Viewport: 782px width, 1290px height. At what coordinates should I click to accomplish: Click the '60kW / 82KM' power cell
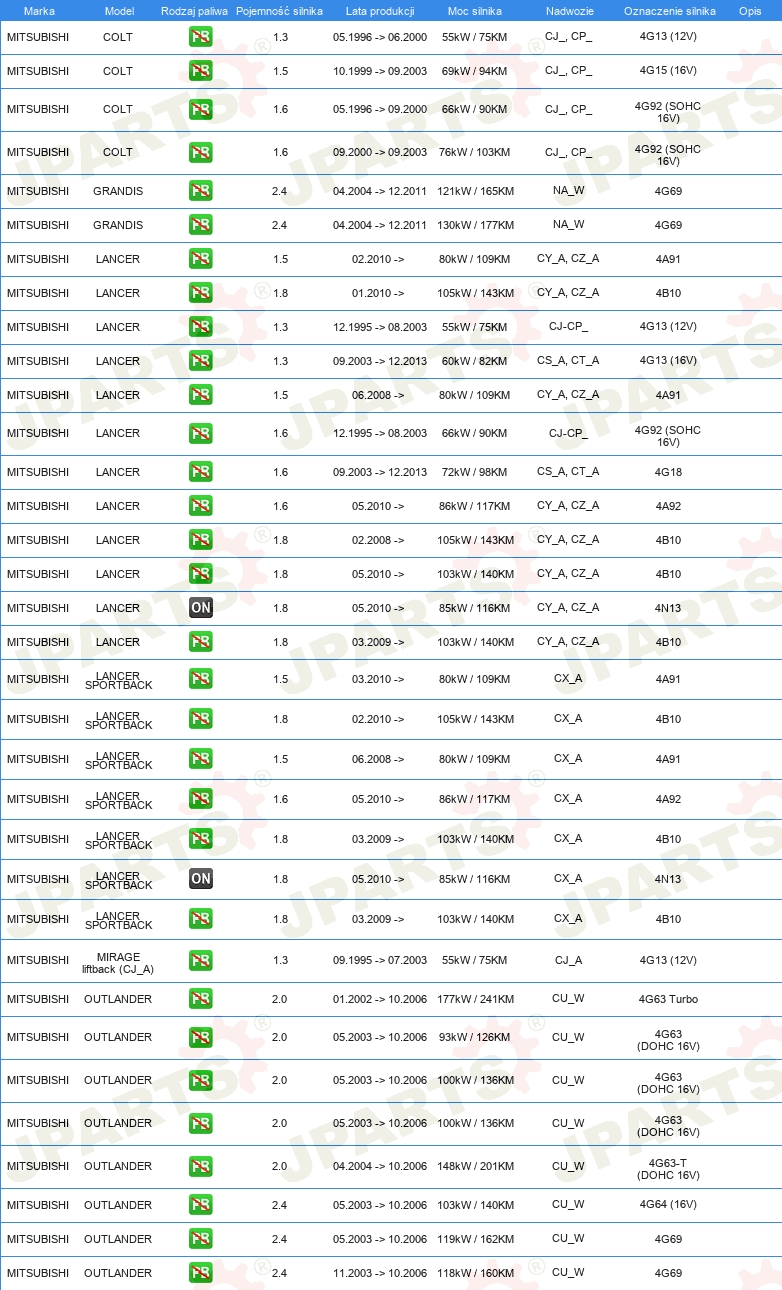[476, 361]
